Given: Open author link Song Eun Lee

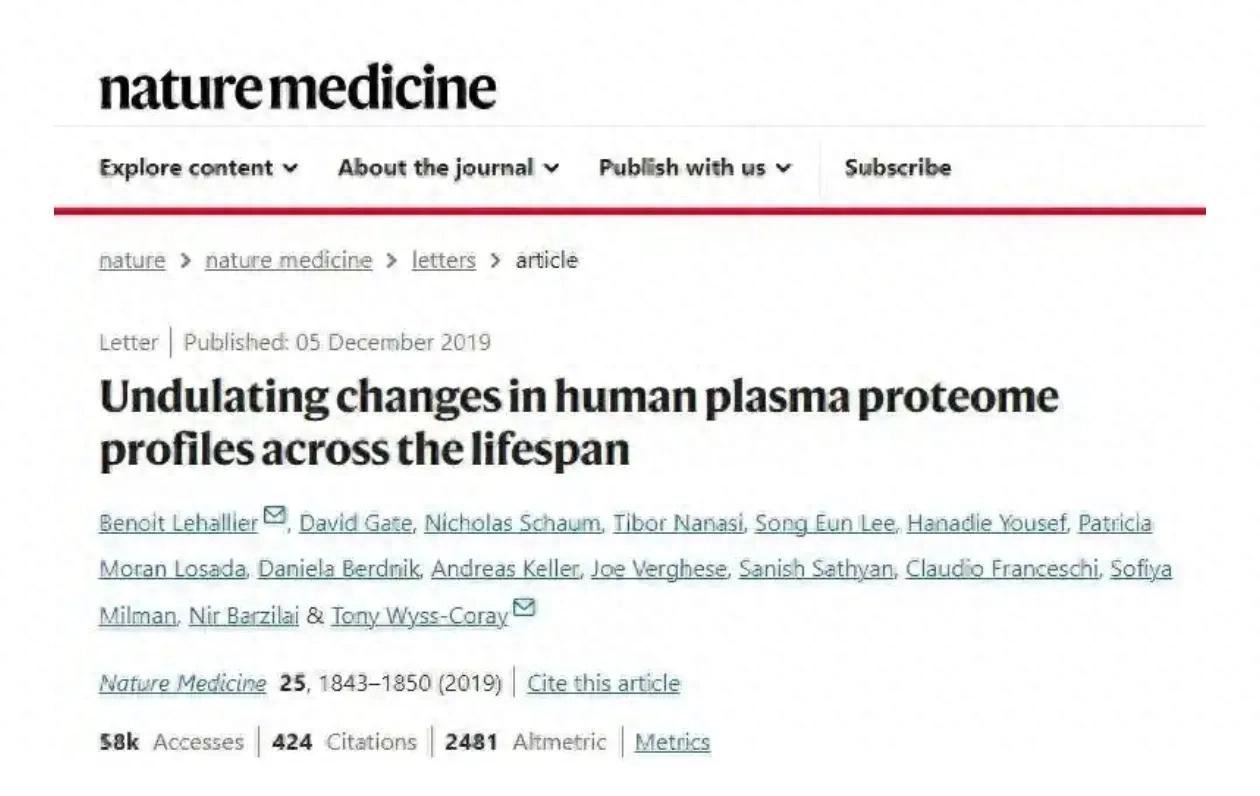Looking at the screenshot, I should (x=825, y=523).
